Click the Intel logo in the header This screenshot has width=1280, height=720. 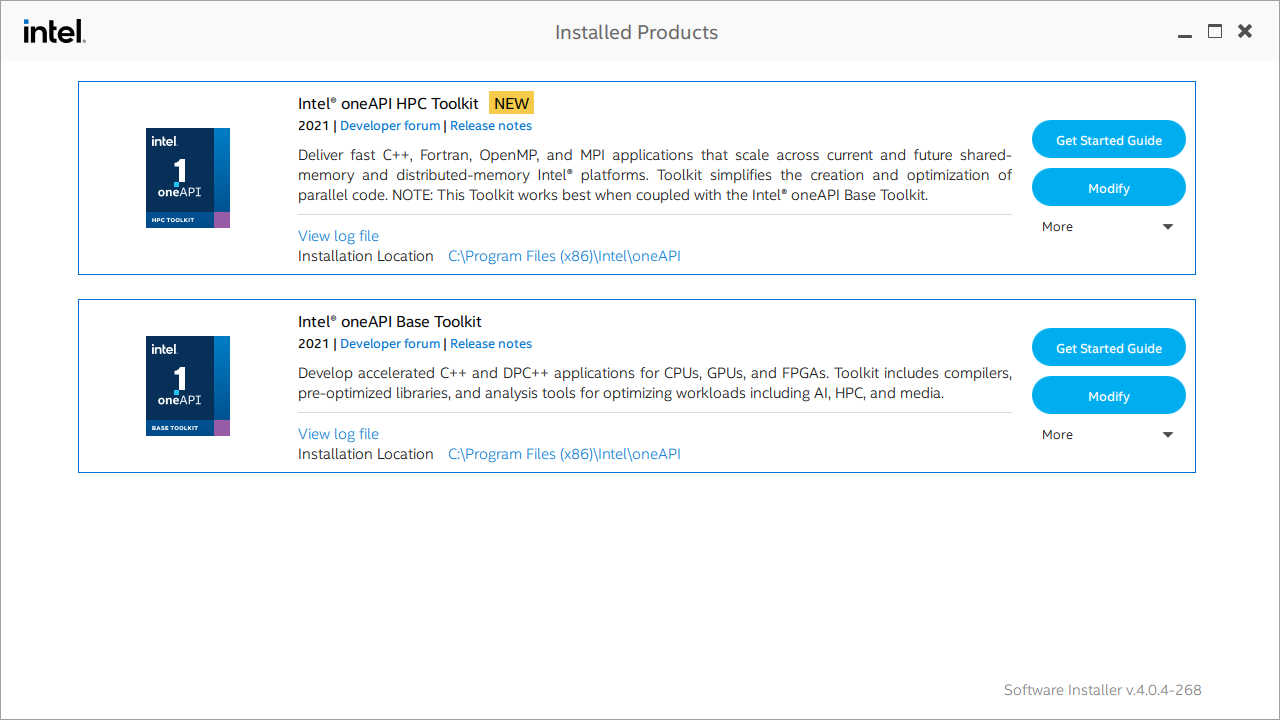coord(54,31)
